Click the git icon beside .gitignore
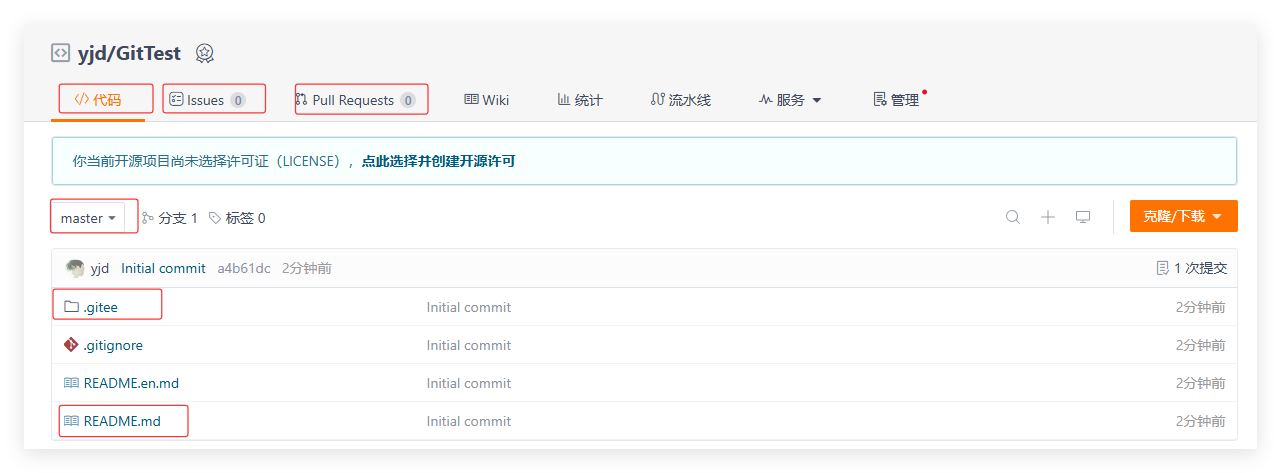Screen dimensions: 1281x473 71,344
